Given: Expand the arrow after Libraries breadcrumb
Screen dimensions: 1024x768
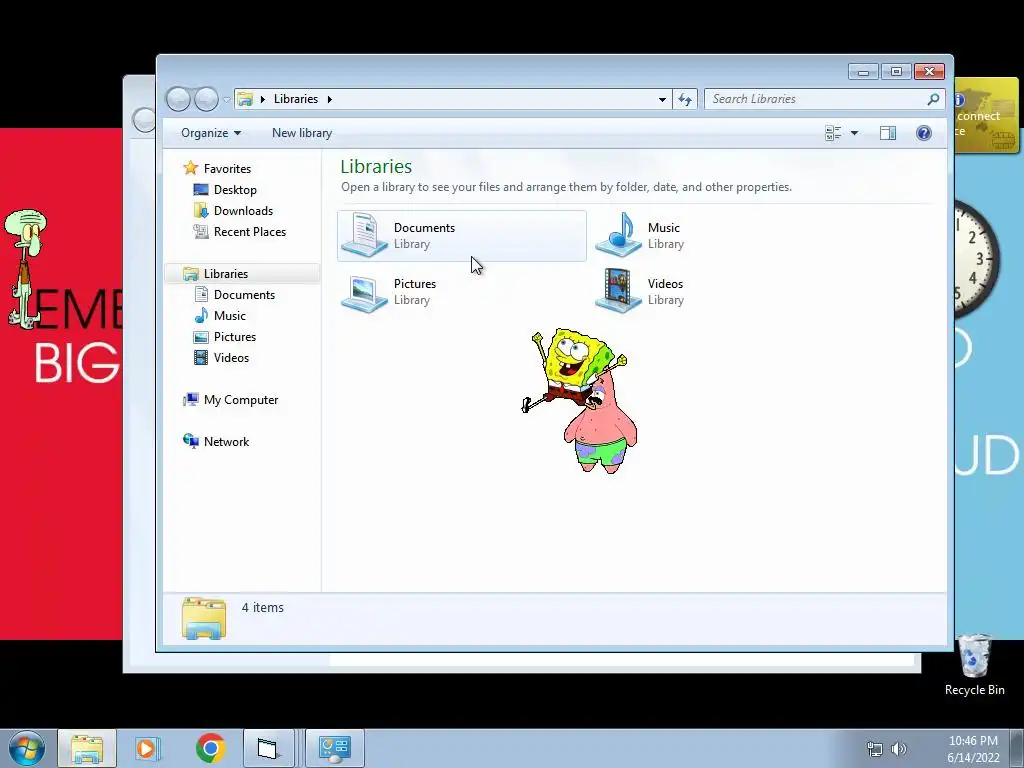Looking at the screenshot, I should tap(330, 99).
